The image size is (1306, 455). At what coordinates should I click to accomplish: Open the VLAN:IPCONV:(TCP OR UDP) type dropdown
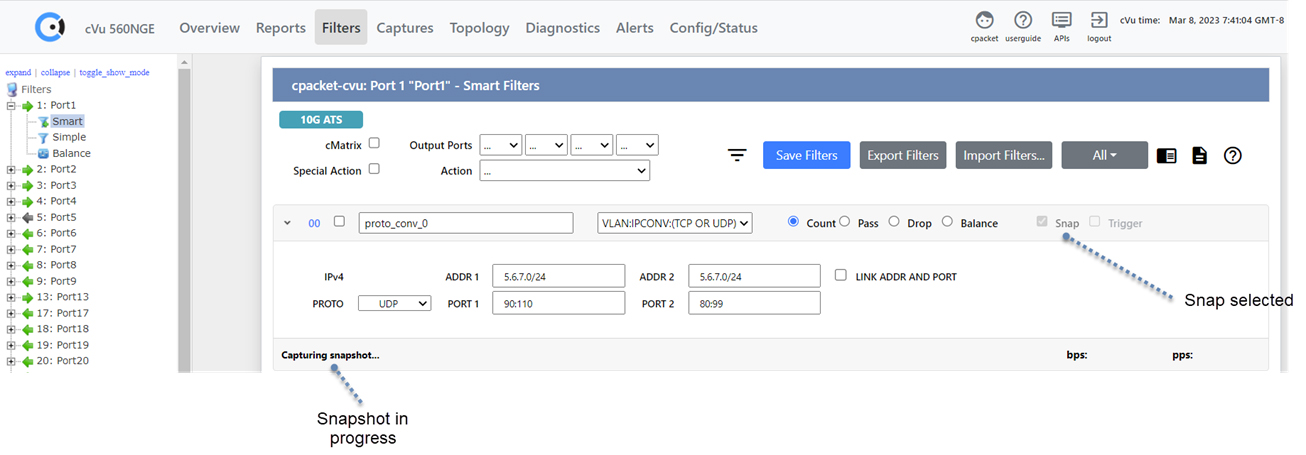point(675,223)
